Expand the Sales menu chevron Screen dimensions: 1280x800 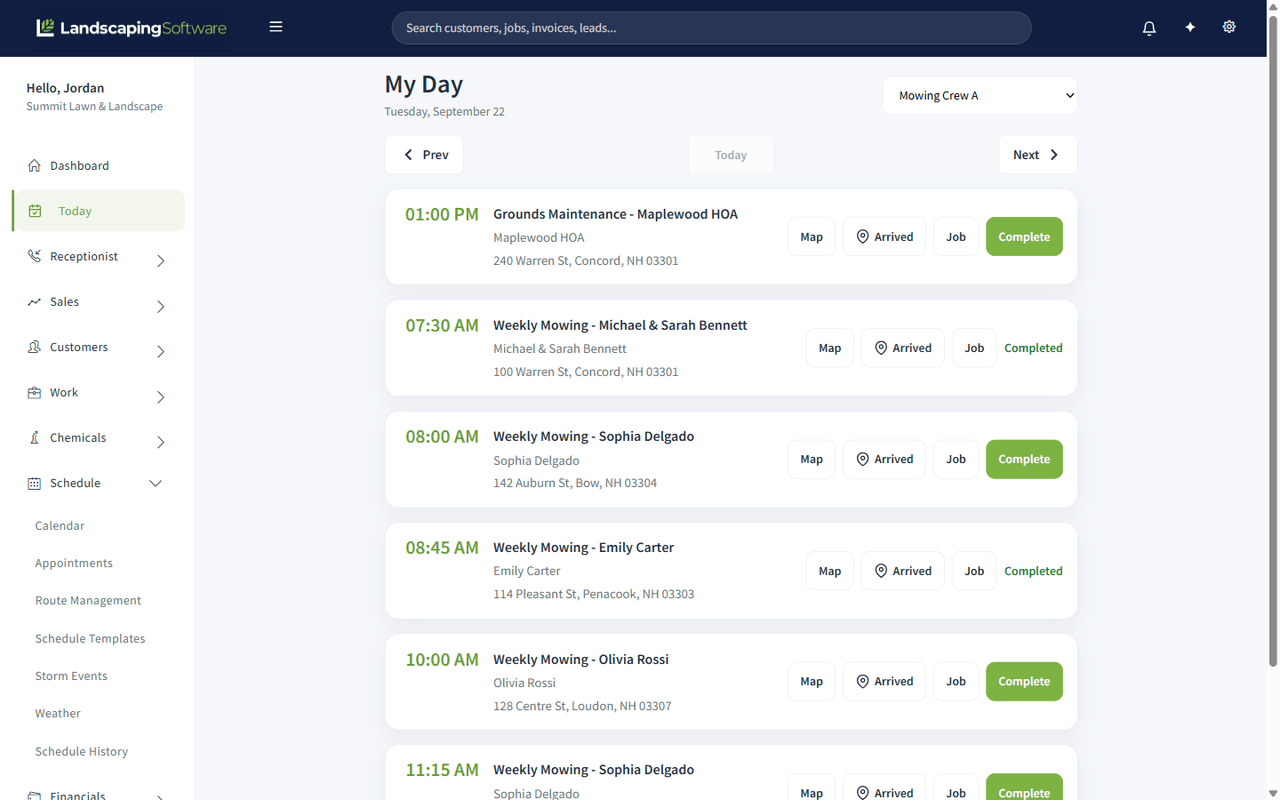point(161,307)
